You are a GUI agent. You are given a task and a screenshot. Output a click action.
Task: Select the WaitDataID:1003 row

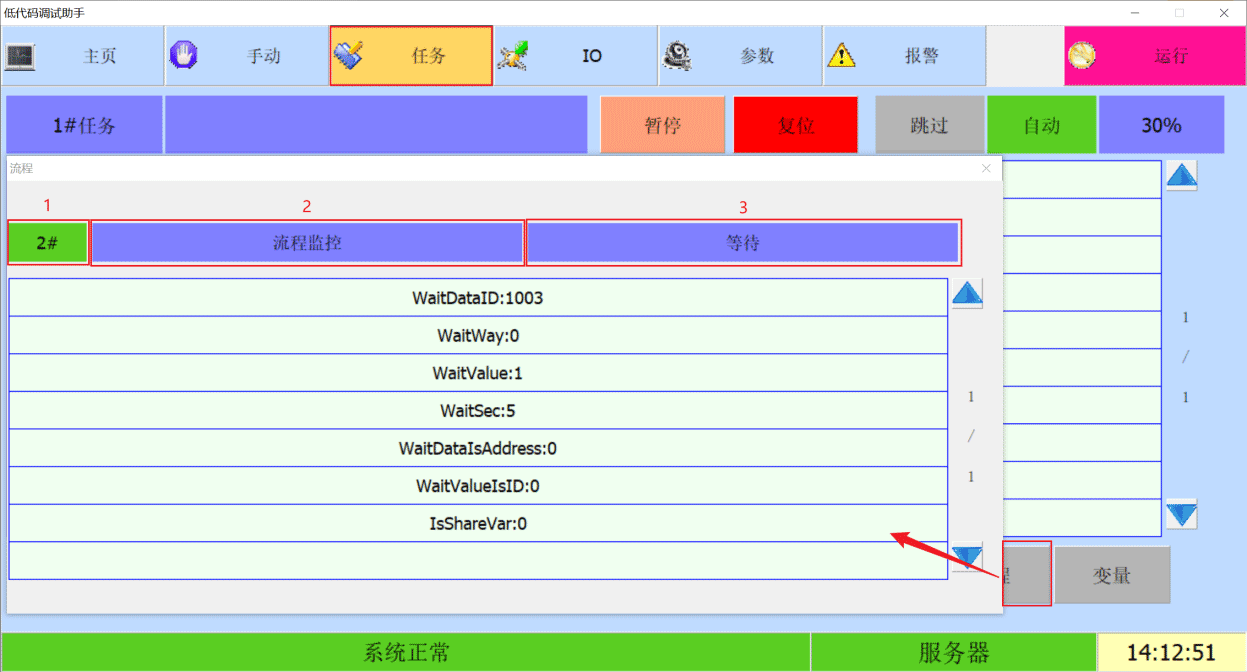pyautogui.click(x=478, y=298)
